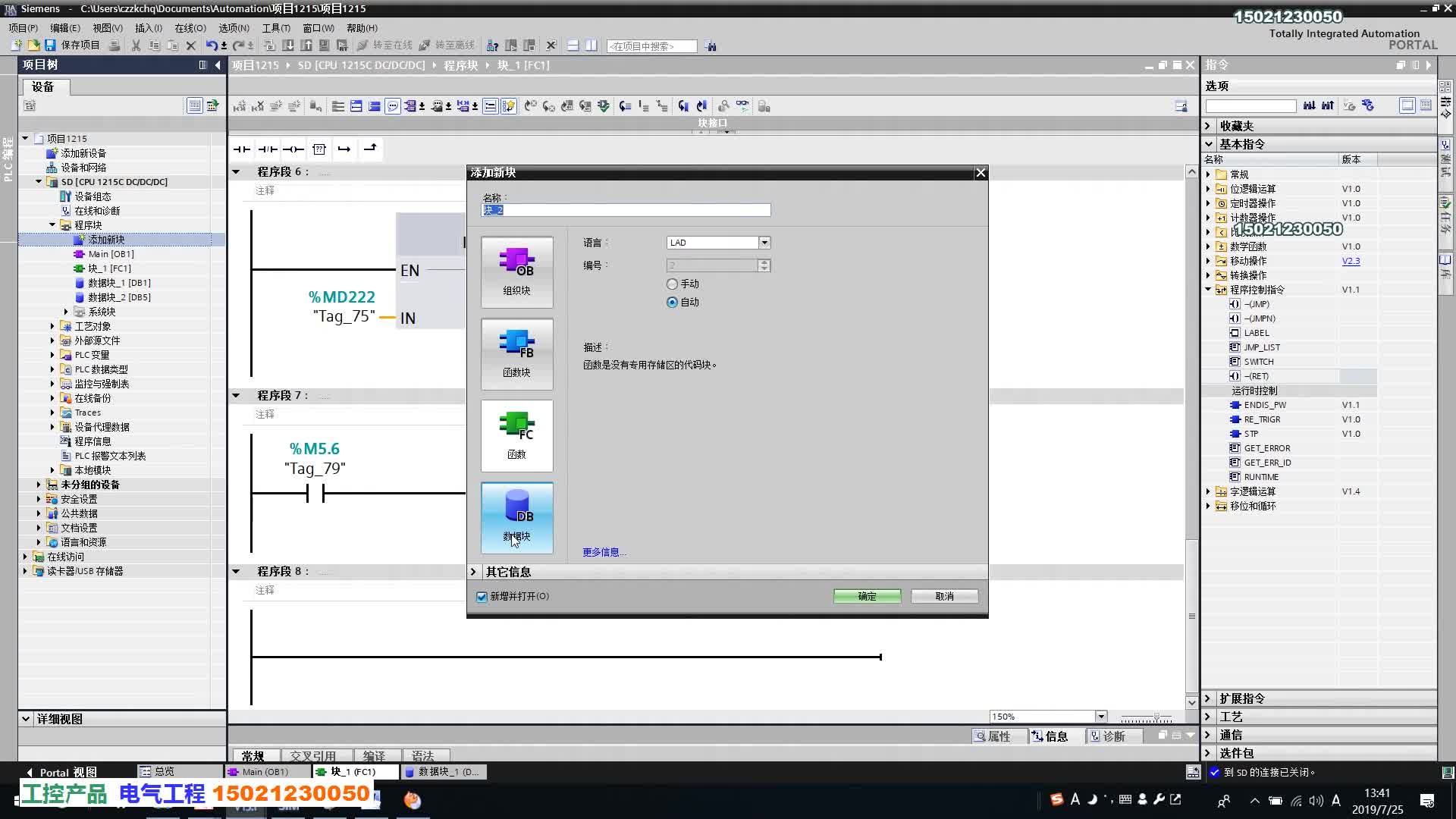Image resolution: width=1456 pixels, height=819 pixels.
Task: Click the save project toolbar icon
Action: (50, 45)
